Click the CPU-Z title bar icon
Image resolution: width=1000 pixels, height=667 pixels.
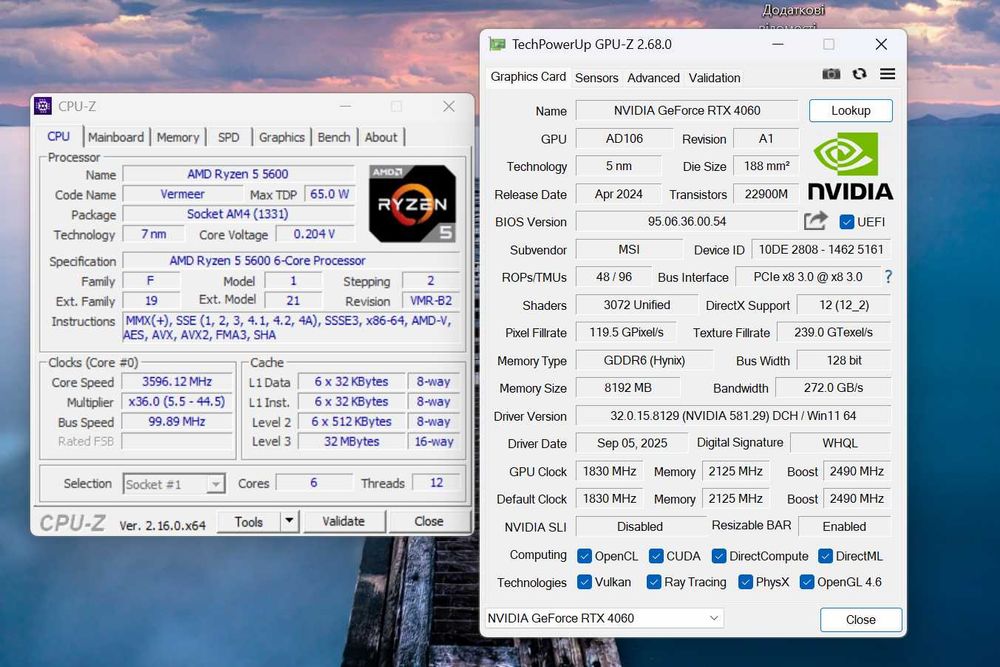tap(43, 106)
